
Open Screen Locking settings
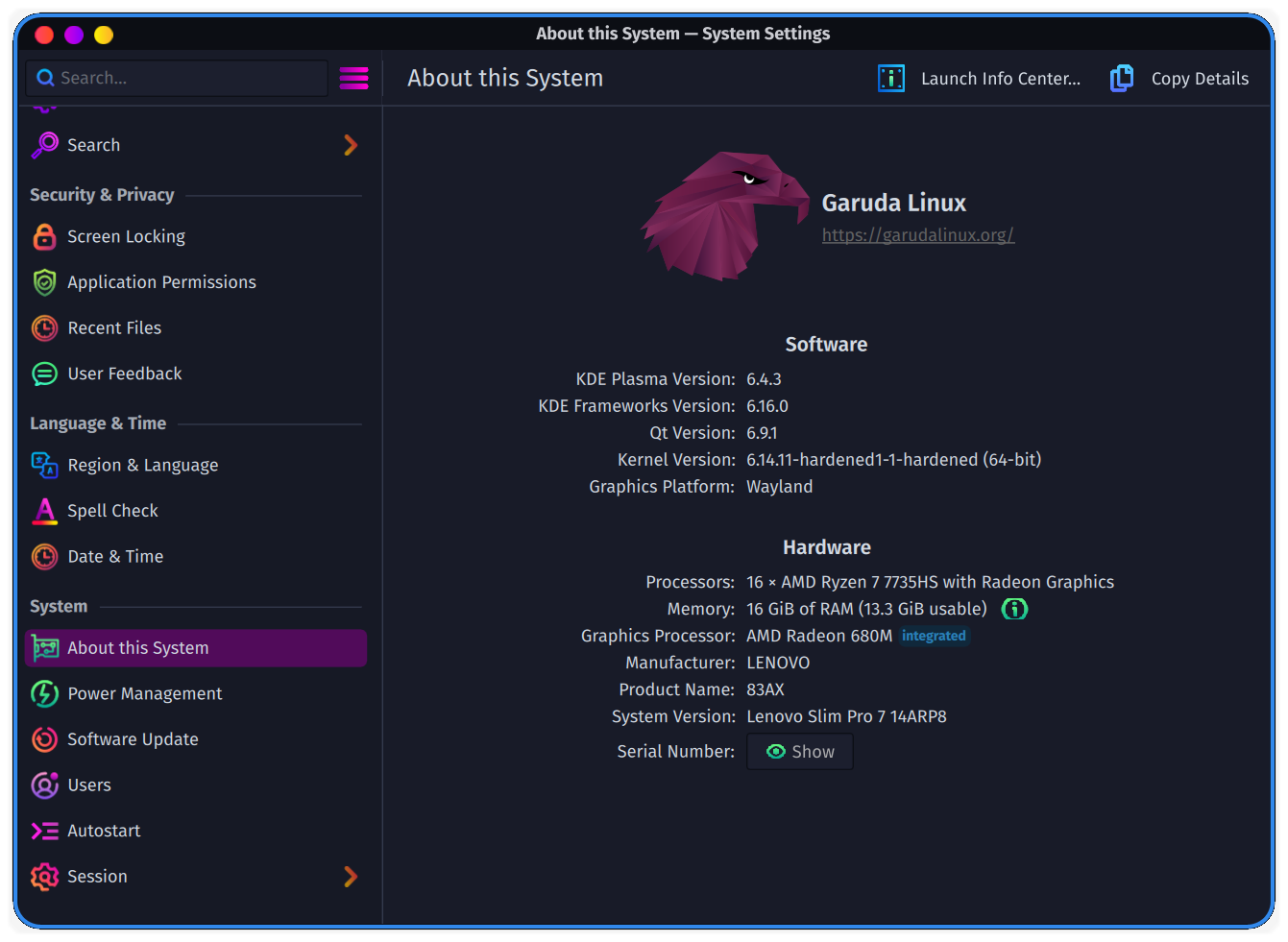(196, 236)
